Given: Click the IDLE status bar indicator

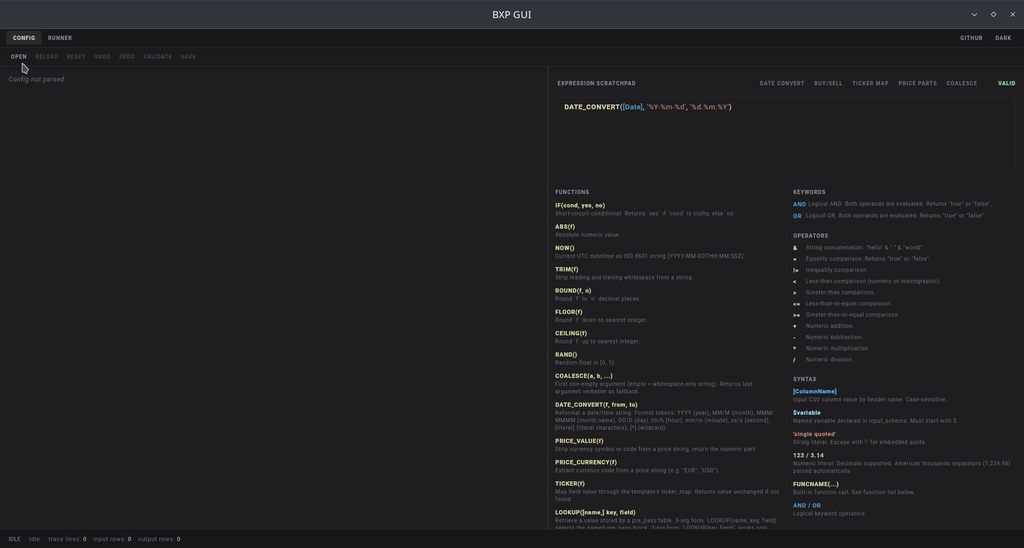Looking at the screenshot, I should [x=14, y=540].
